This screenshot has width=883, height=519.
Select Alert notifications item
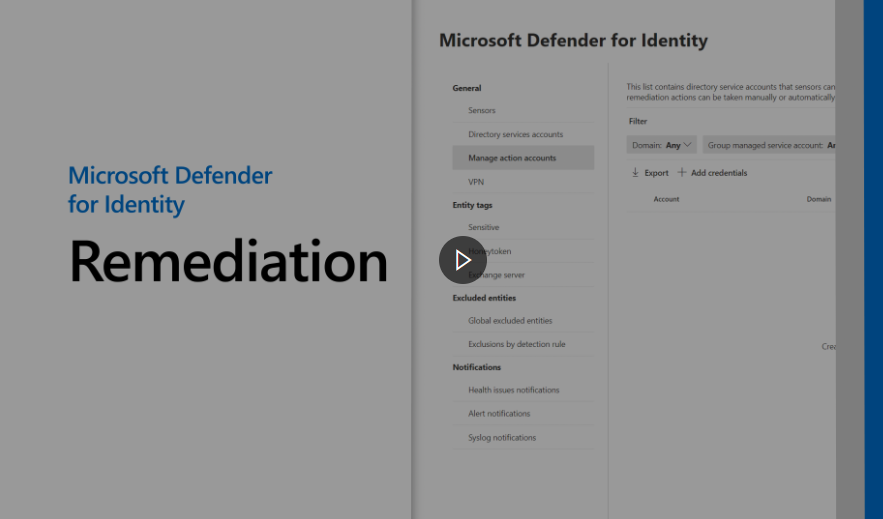pyautogui.click(x=499, y=414)
